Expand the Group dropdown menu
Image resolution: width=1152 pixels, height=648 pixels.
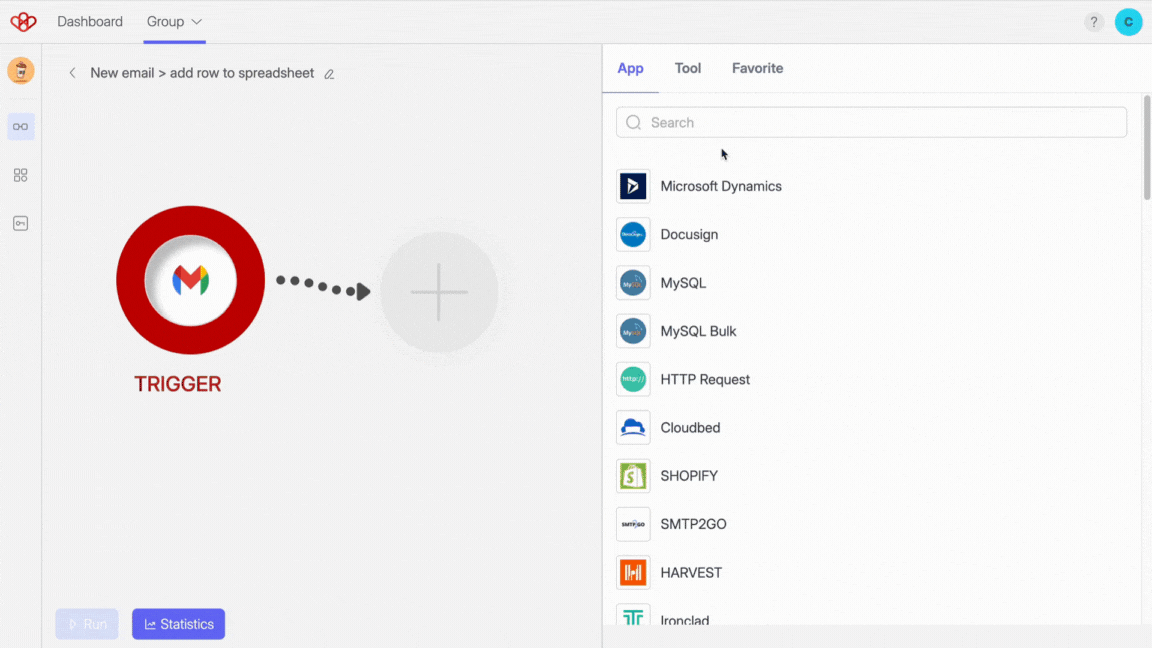click(x=174, y=22)
